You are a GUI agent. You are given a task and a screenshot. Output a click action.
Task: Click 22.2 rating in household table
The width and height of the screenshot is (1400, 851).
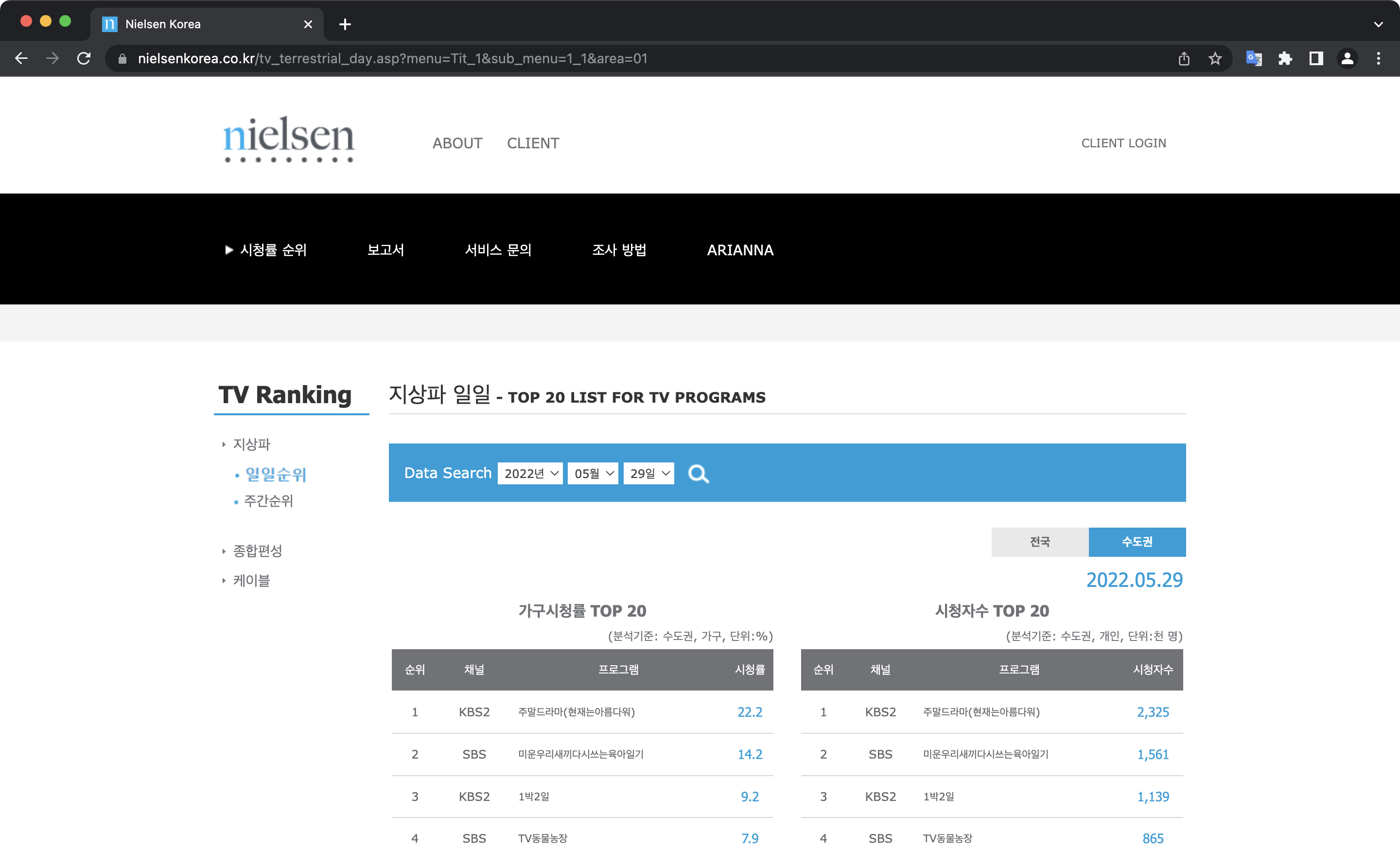click(x=750, y=712)
